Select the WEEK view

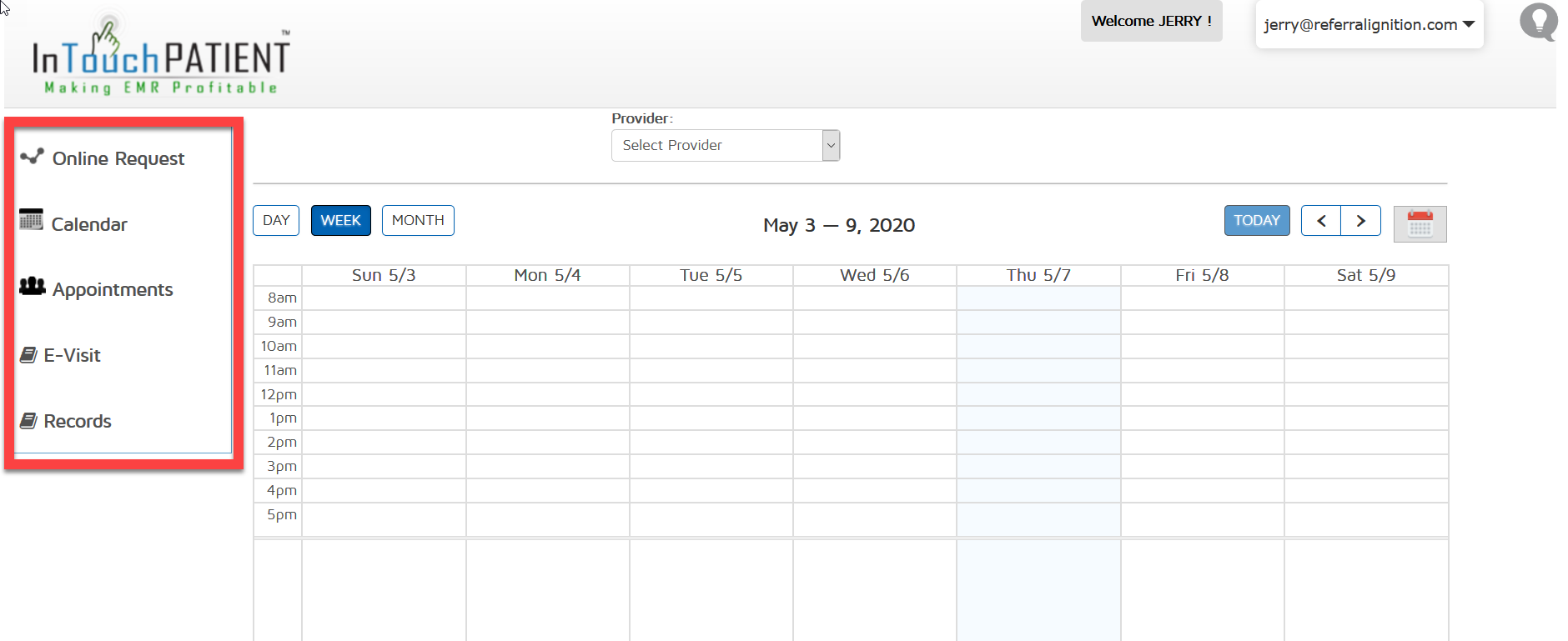pyautogui.click(x=340, y=221)
